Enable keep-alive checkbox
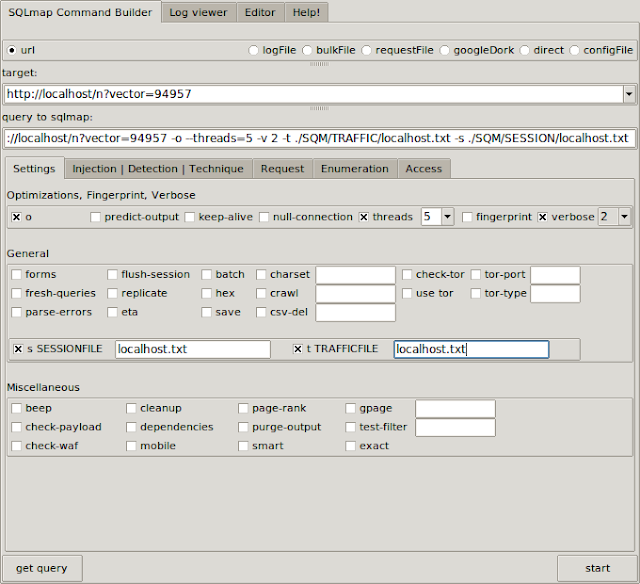 (190, 217)
